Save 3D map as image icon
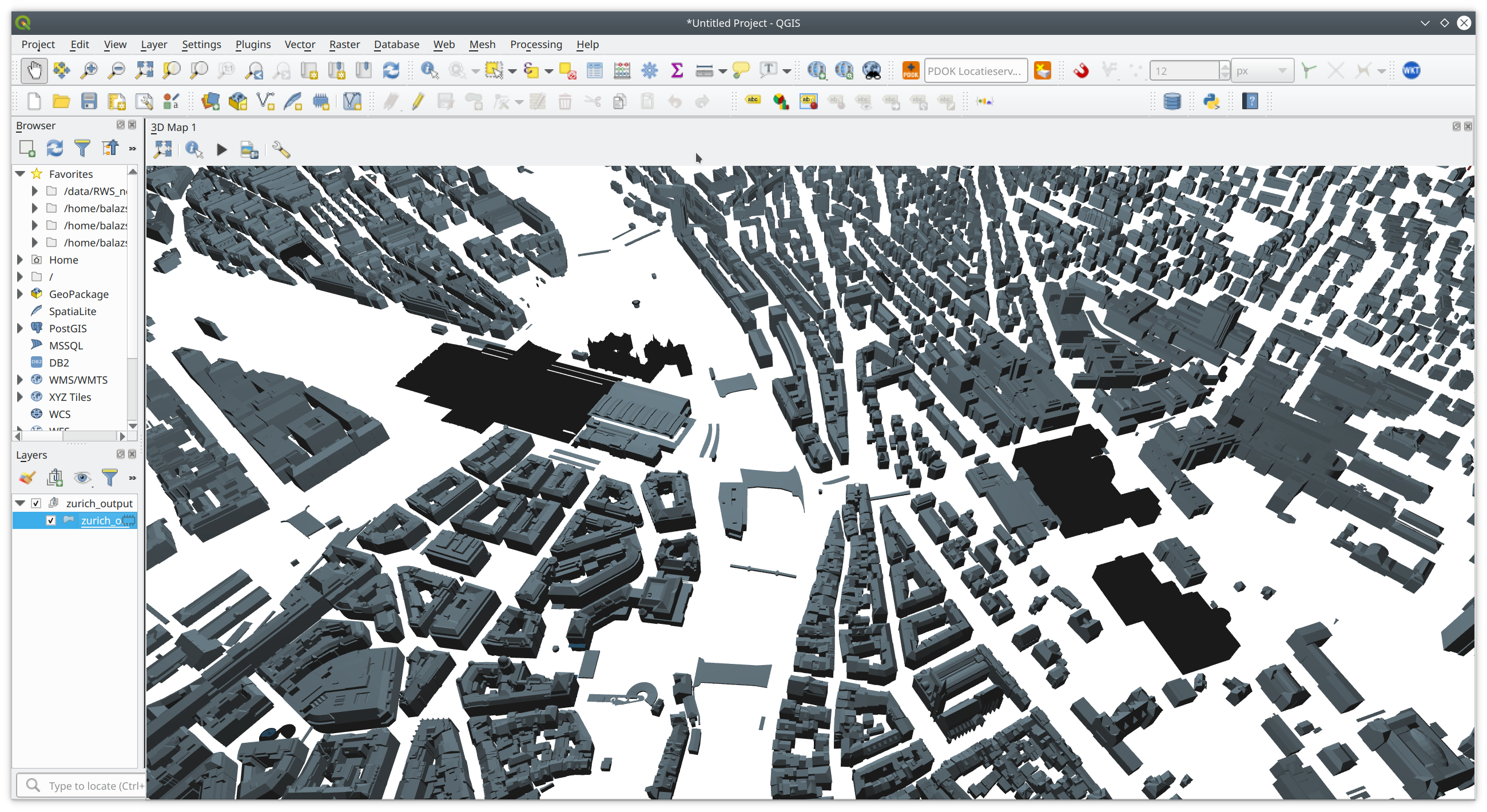This screenshot has width=1487, height=812. point(249,150)
